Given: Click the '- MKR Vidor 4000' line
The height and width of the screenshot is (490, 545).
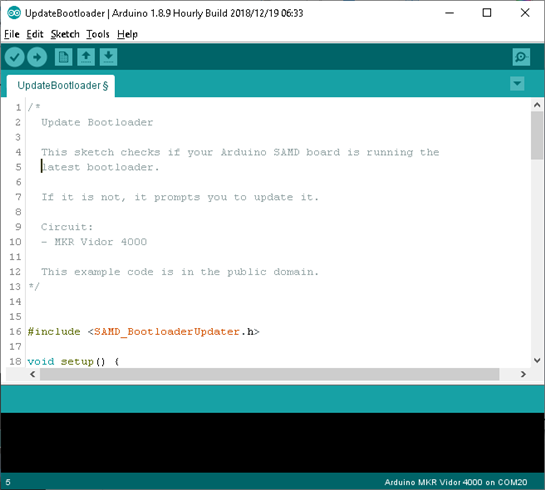Looking at the screenshot, I should [94, 242].
